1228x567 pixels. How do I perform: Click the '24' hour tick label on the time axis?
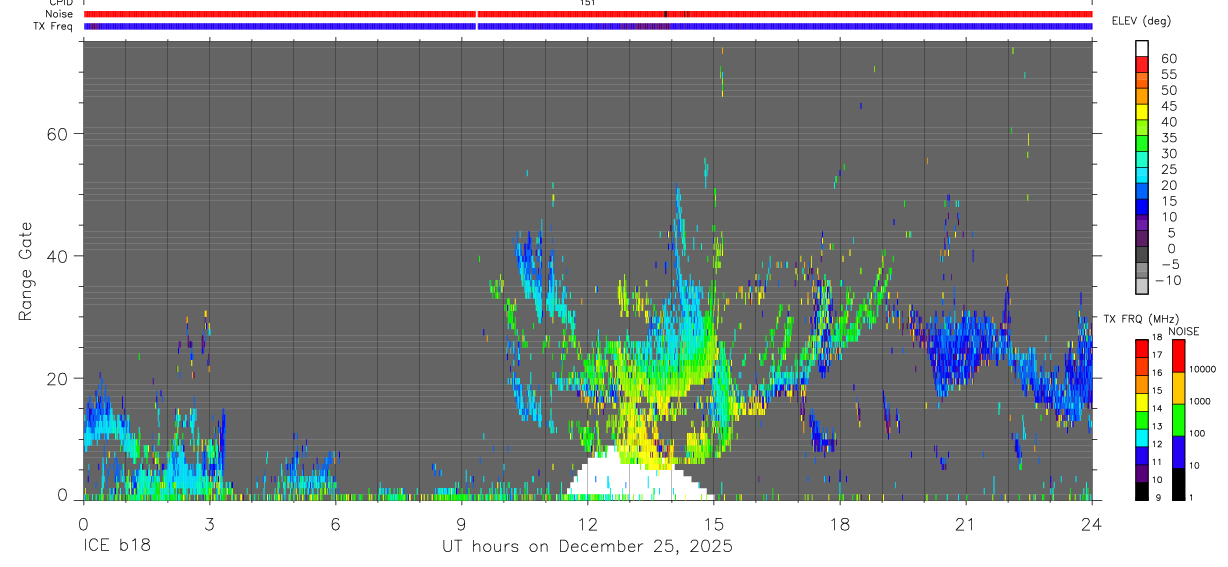click(1091, 523)
